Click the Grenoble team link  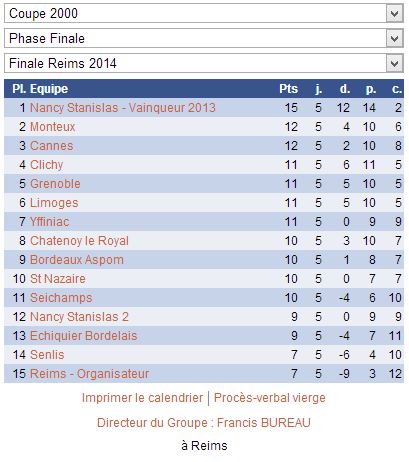[x=55, y=184]
